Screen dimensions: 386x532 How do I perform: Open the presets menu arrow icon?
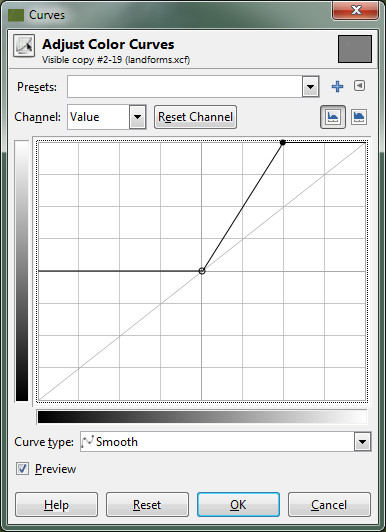pyautogui.click(x=360, y=86)
